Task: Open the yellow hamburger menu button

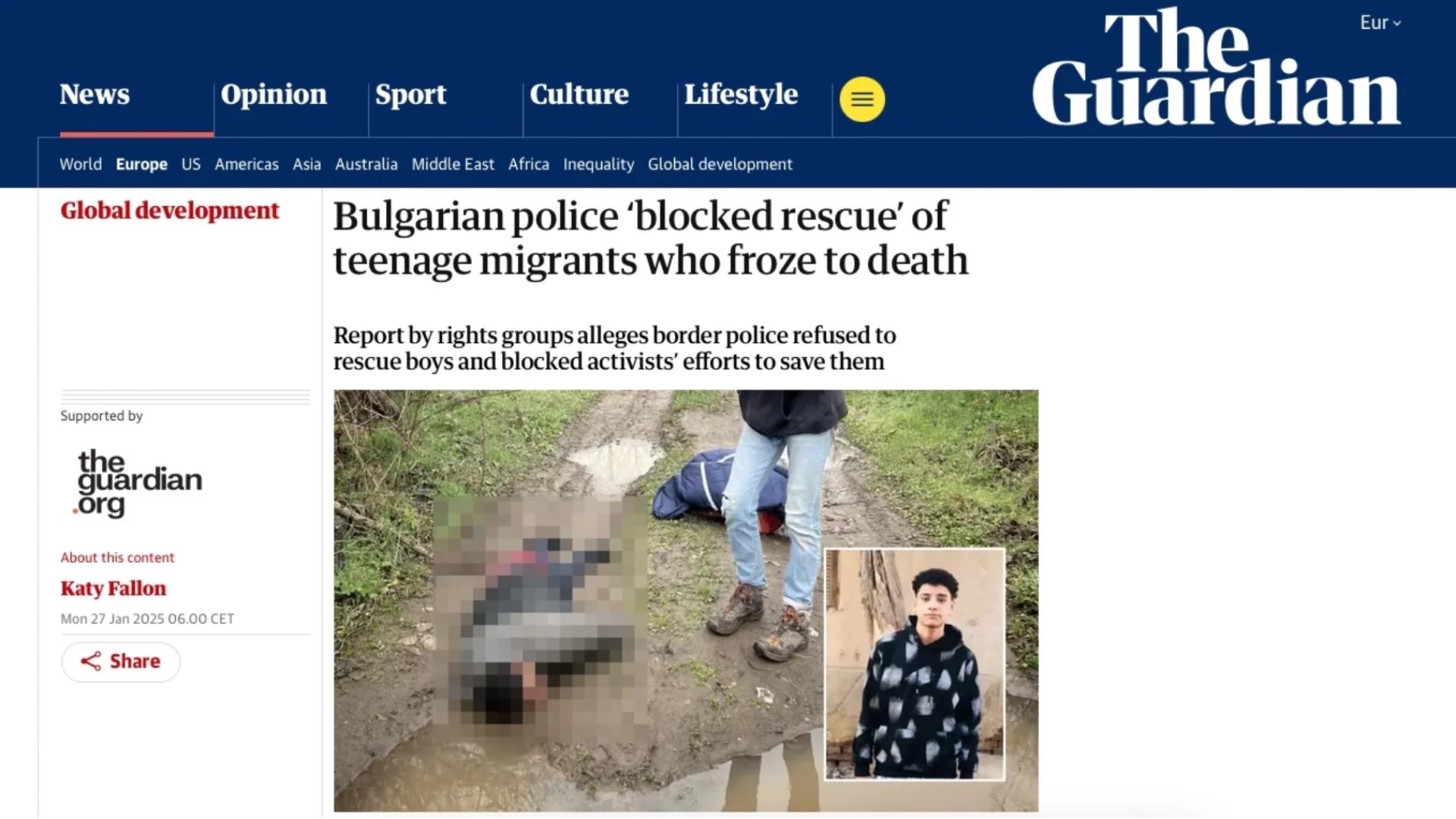Action: pyautogui.click(x=862, y=99)
